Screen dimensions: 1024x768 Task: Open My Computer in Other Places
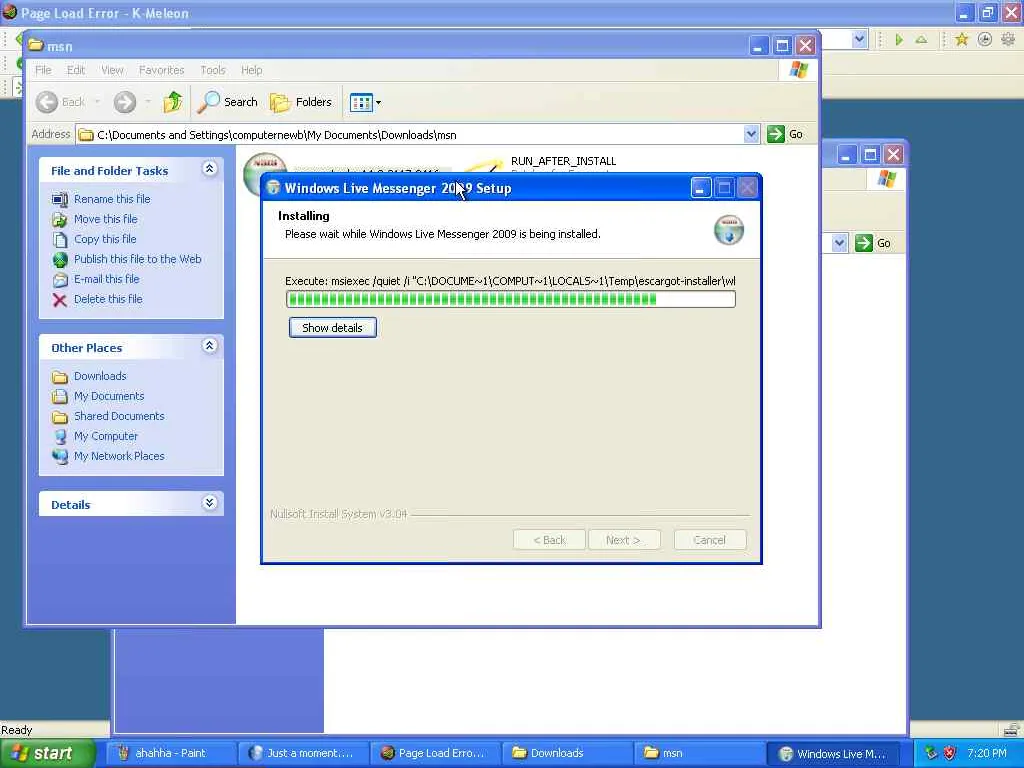[105, 436]
